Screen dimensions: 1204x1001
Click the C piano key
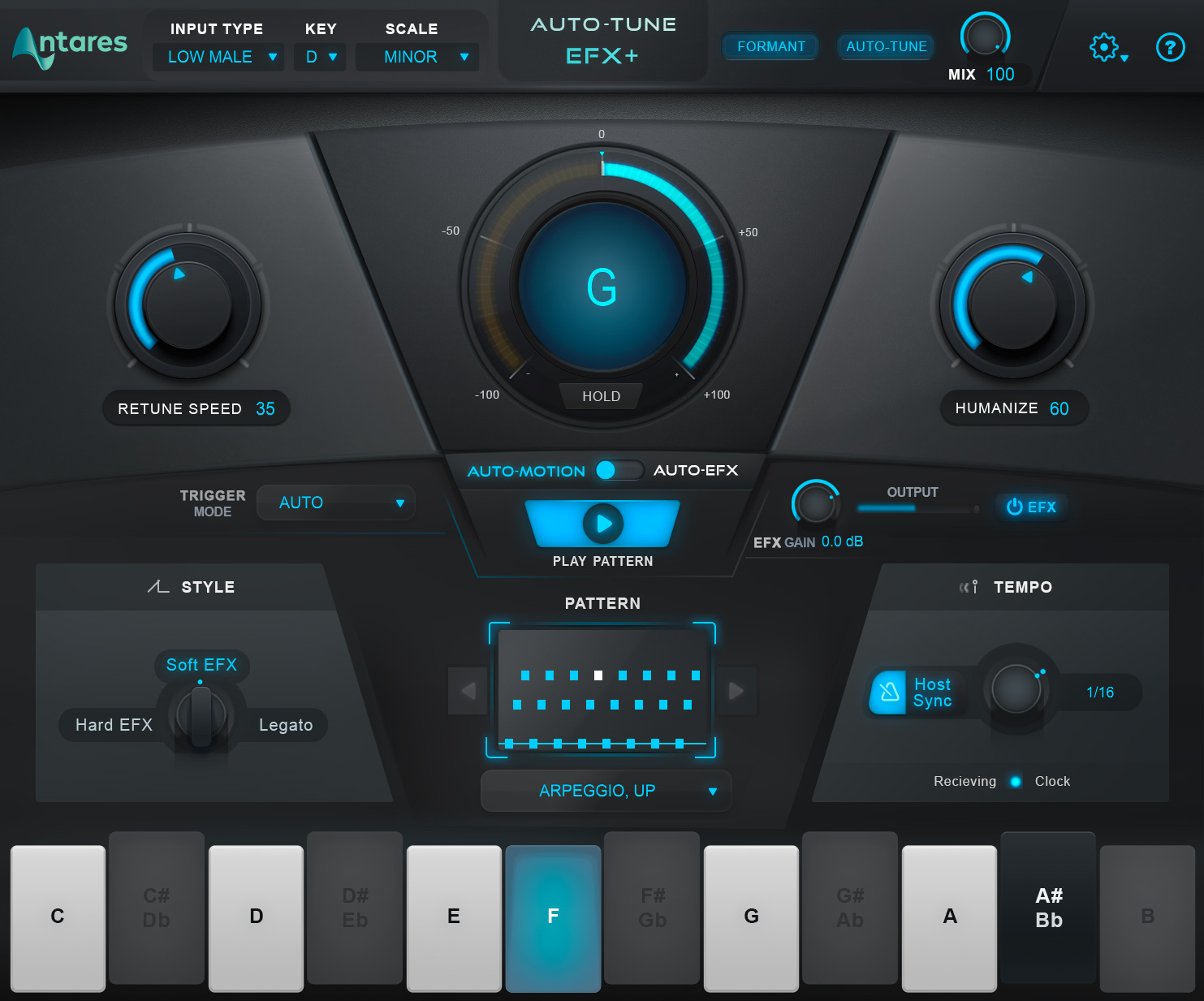58,918
